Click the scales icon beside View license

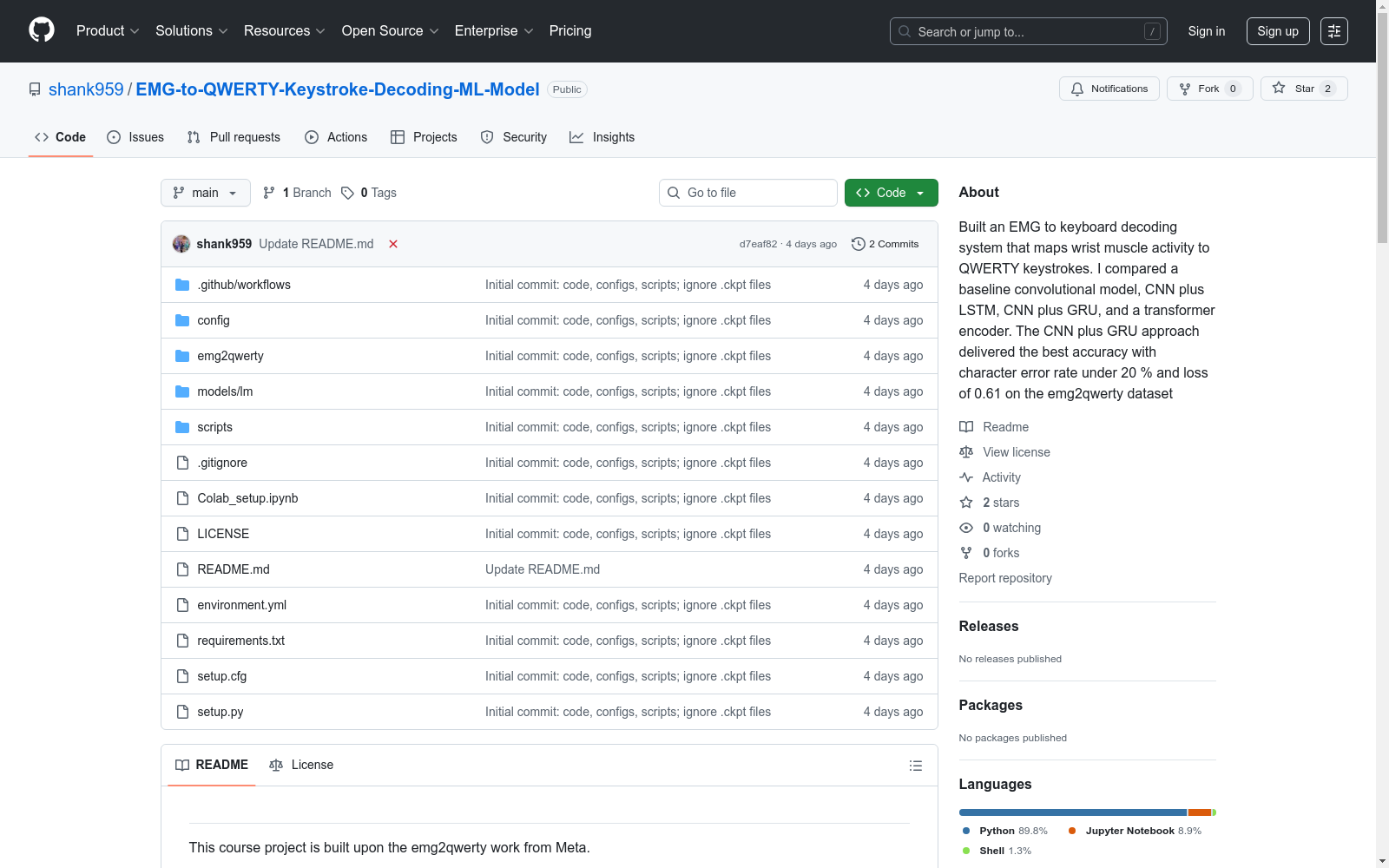point(966,452)
